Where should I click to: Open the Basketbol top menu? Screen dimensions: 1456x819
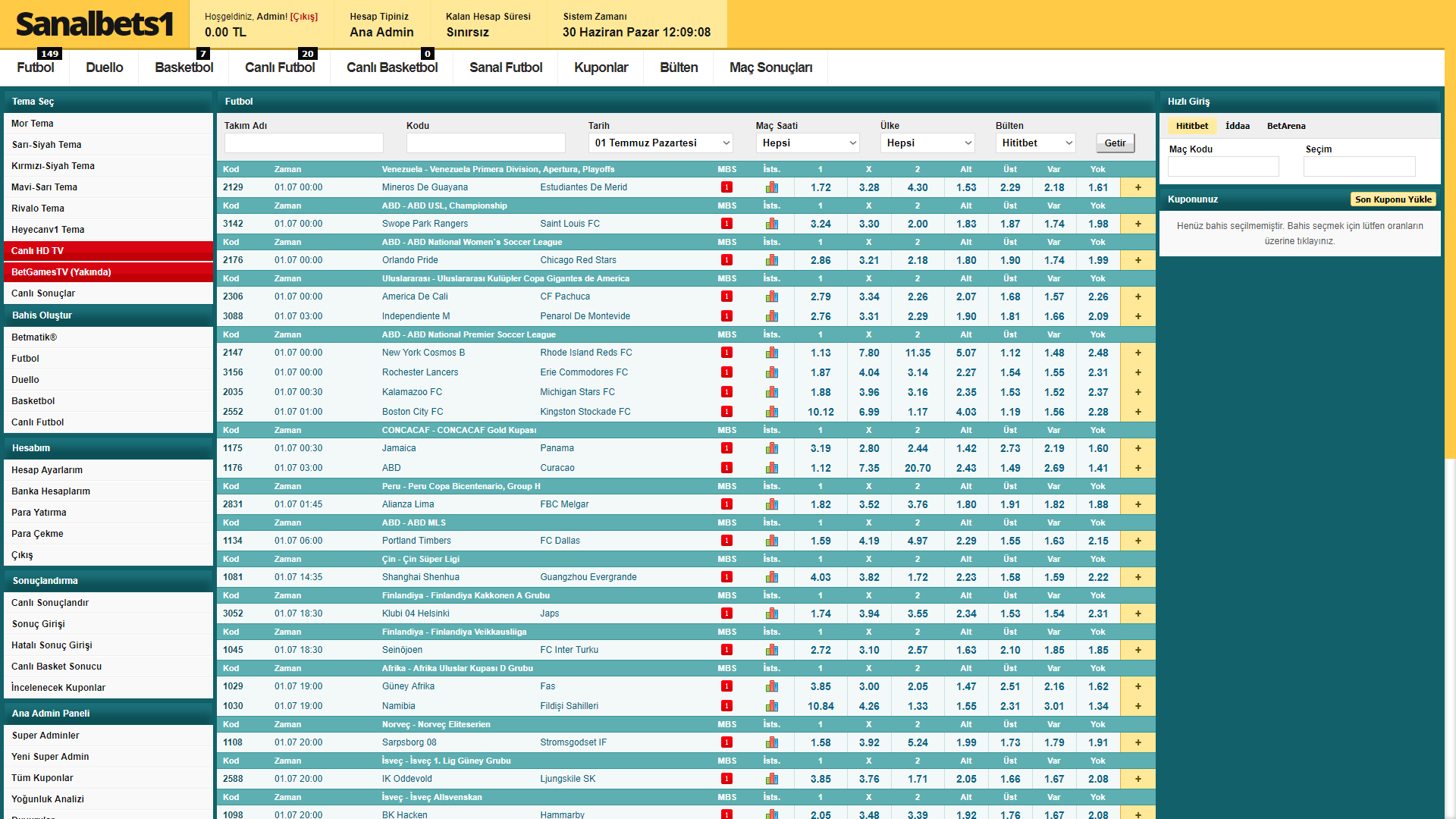[184, 67]
